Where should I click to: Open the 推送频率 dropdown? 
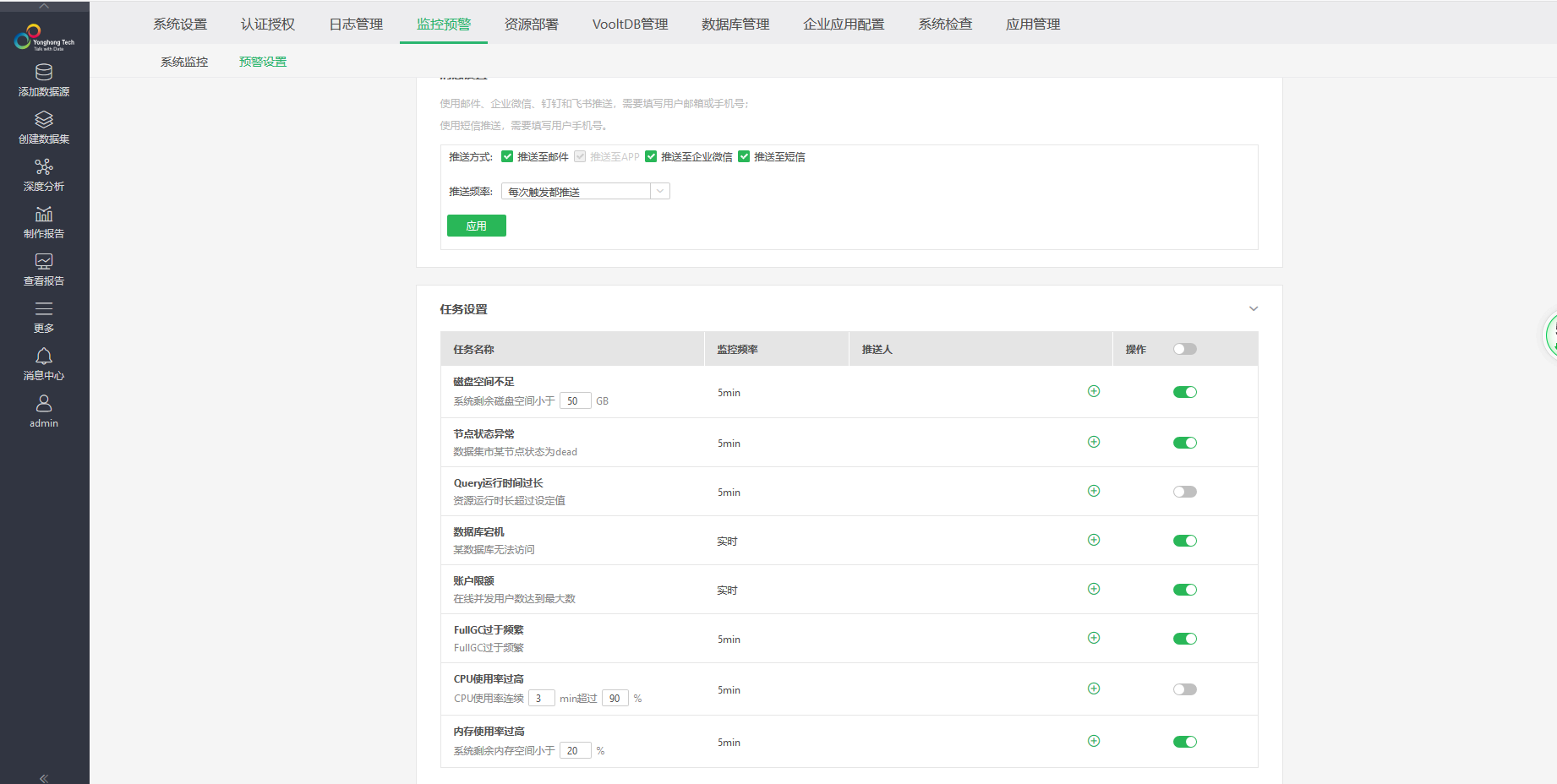(x=586, y=192)
